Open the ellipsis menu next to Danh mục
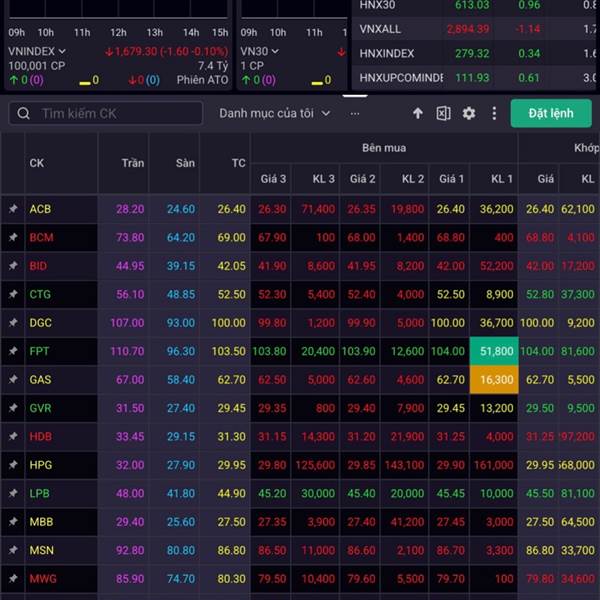600x600 pixels. pyautogui.click(x=355, y=114)
